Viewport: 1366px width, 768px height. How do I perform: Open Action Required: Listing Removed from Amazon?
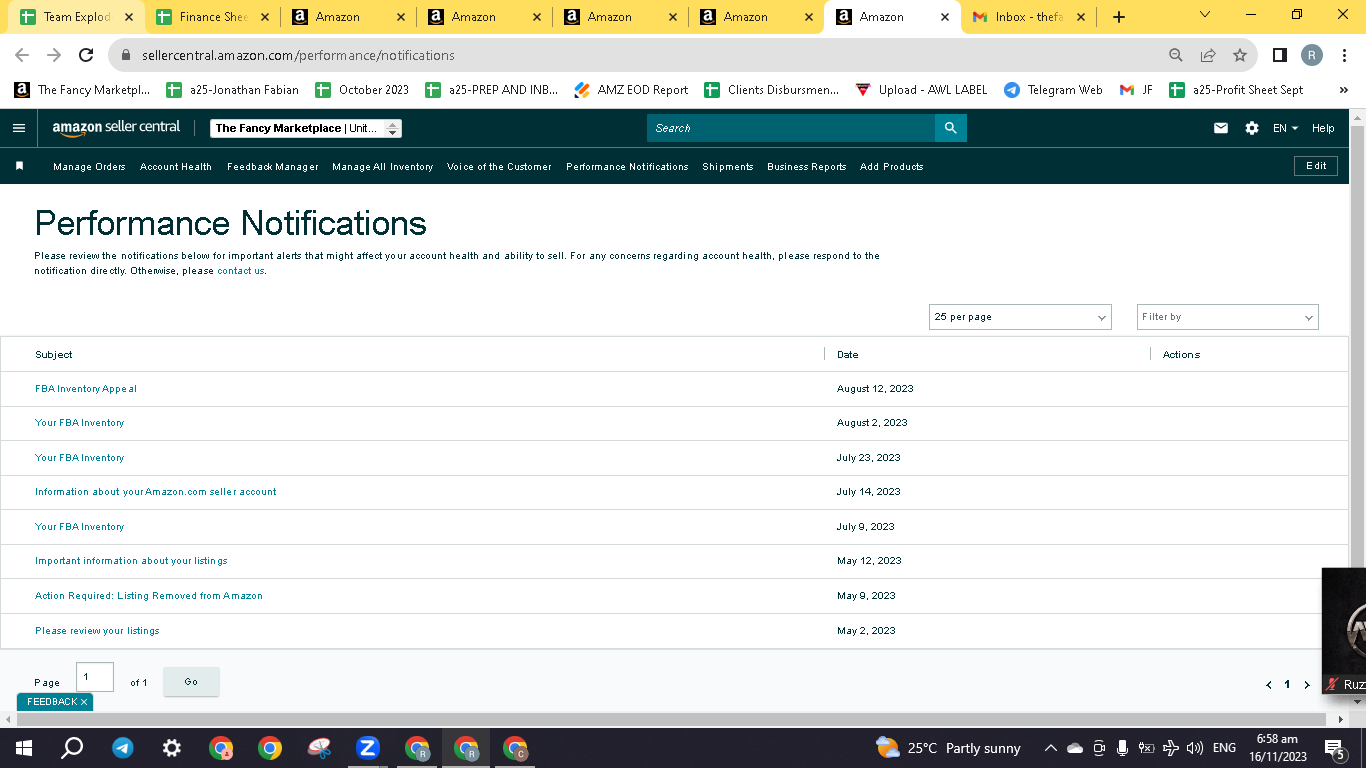tap(149, 596)
